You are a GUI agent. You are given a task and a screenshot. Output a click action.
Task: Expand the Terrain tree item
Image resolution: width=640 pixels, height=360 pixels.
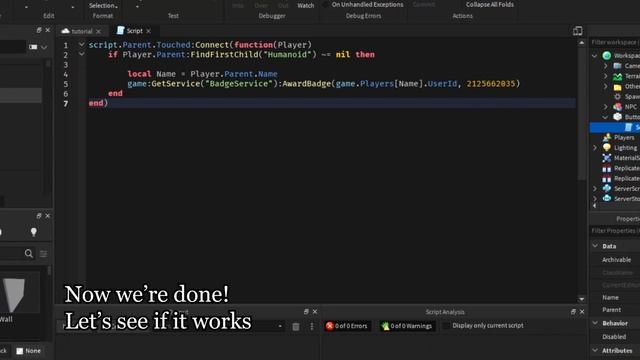click(x=606, y=76)
